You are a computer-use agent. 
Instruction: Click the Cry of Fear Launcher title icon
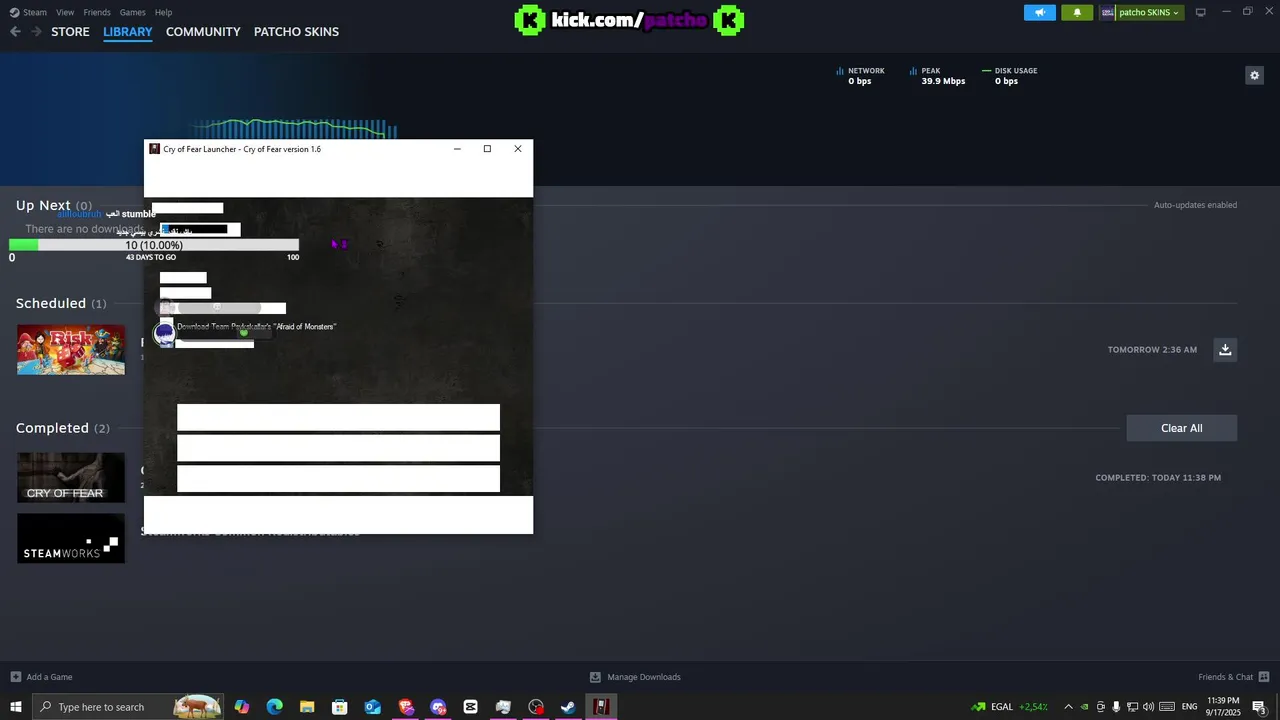coord(155,149)
